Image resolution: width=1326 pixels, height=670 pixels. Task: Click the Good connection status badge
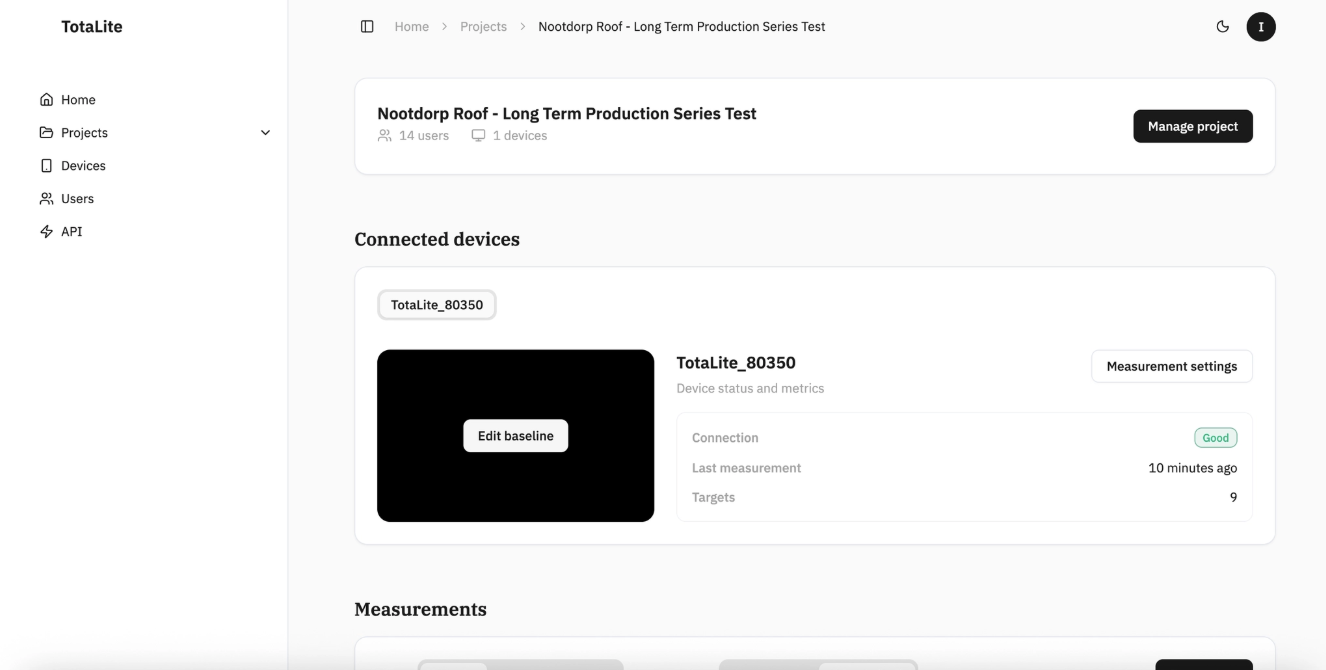[1215, 438]
